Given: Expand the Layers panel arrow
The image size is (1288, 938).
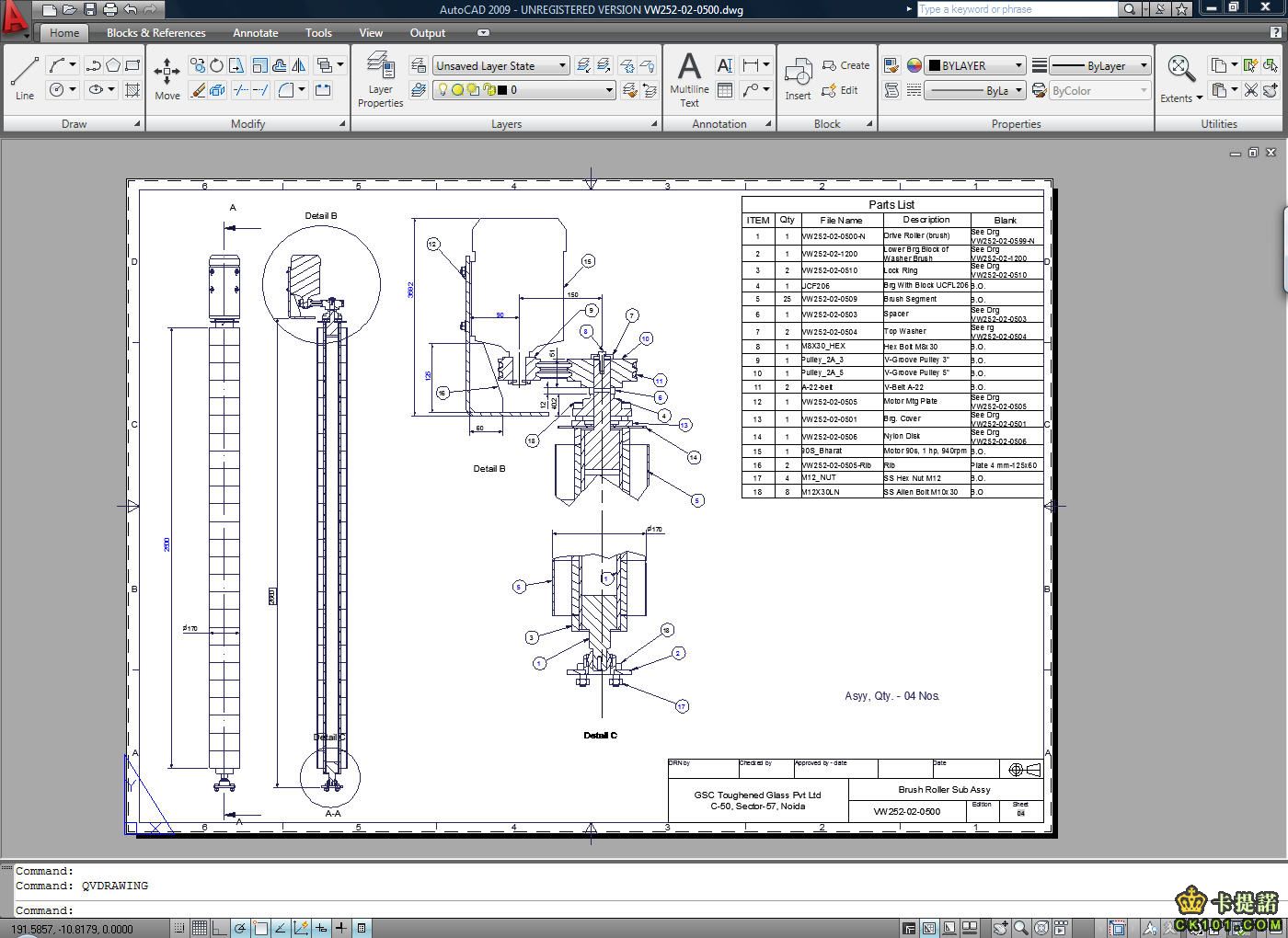Looking at the screenshot, I should 654,123.
